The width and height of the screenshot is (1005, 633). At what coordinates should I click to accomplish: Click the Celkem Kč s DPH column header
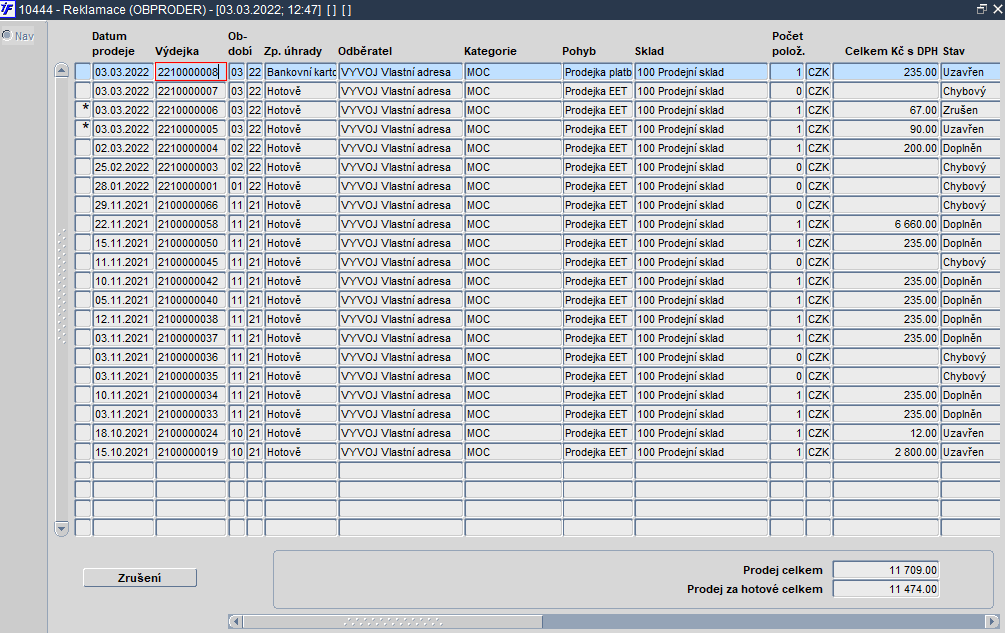(x=891, y=51)
